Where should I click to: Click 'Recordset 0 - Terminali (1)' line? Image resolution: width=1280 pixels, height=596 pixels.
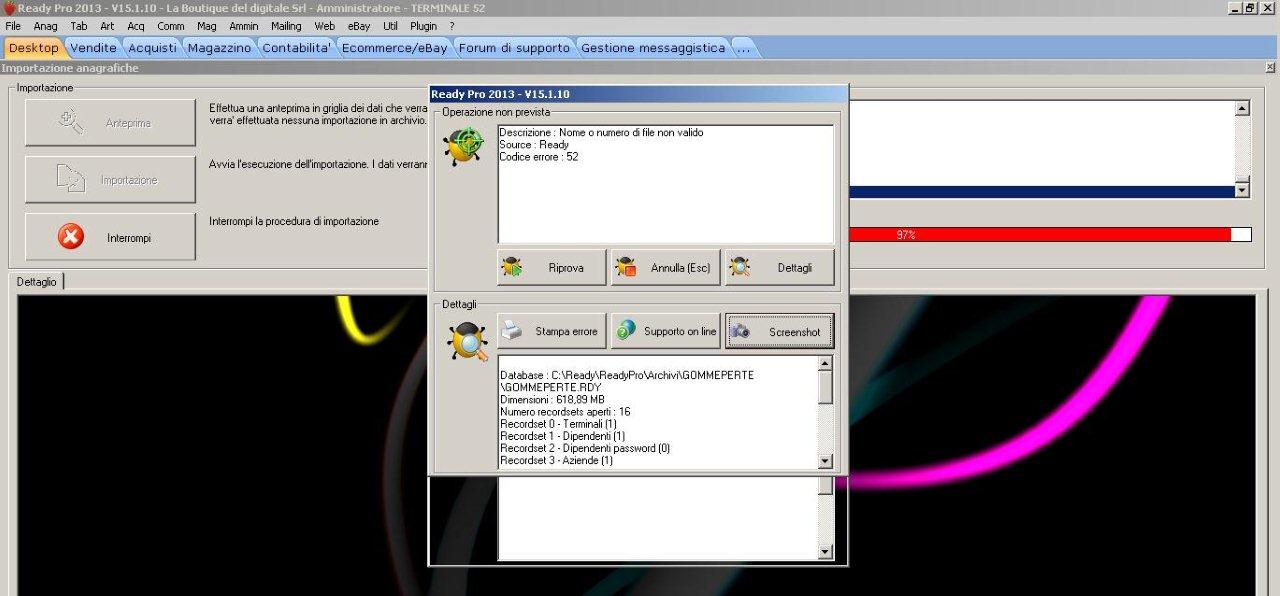(x=559, y=424)
